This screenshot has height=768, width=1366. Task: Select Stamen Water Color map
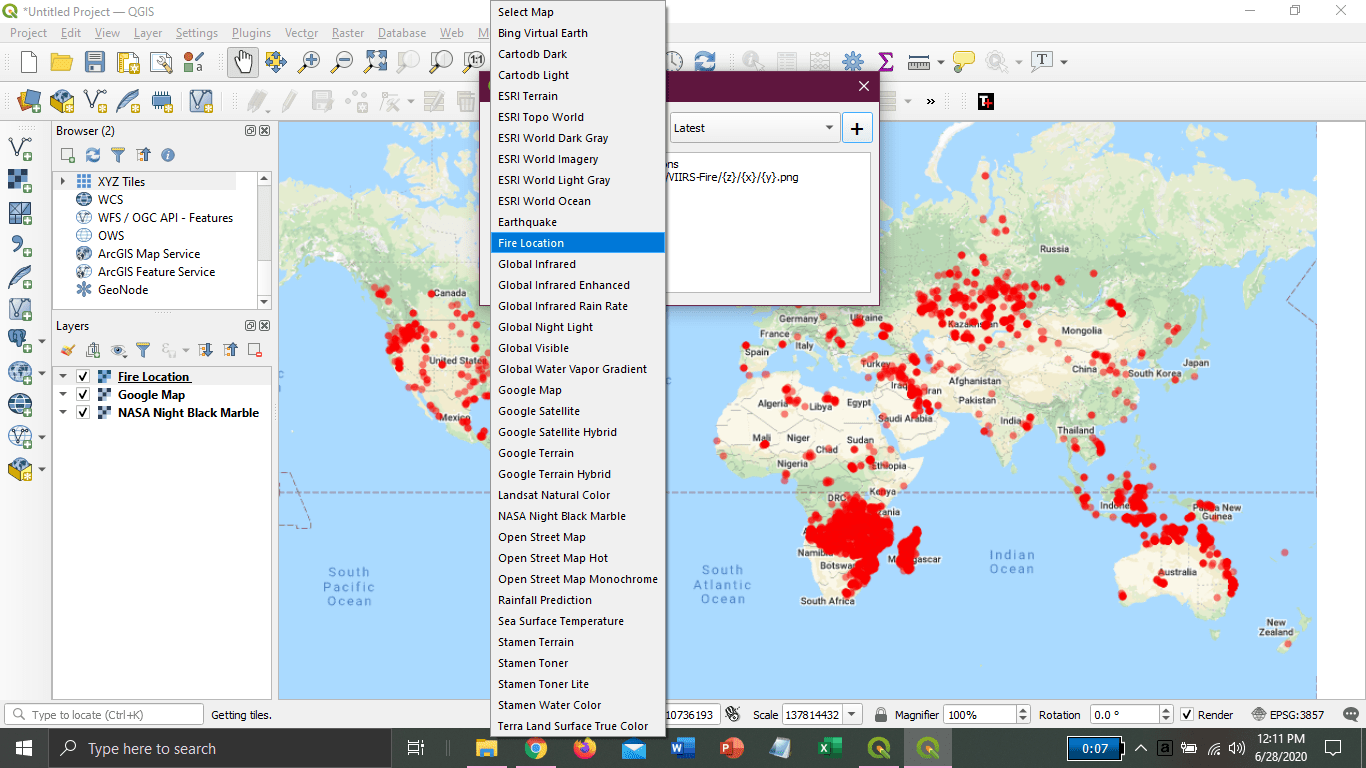(x=578, y=705)
